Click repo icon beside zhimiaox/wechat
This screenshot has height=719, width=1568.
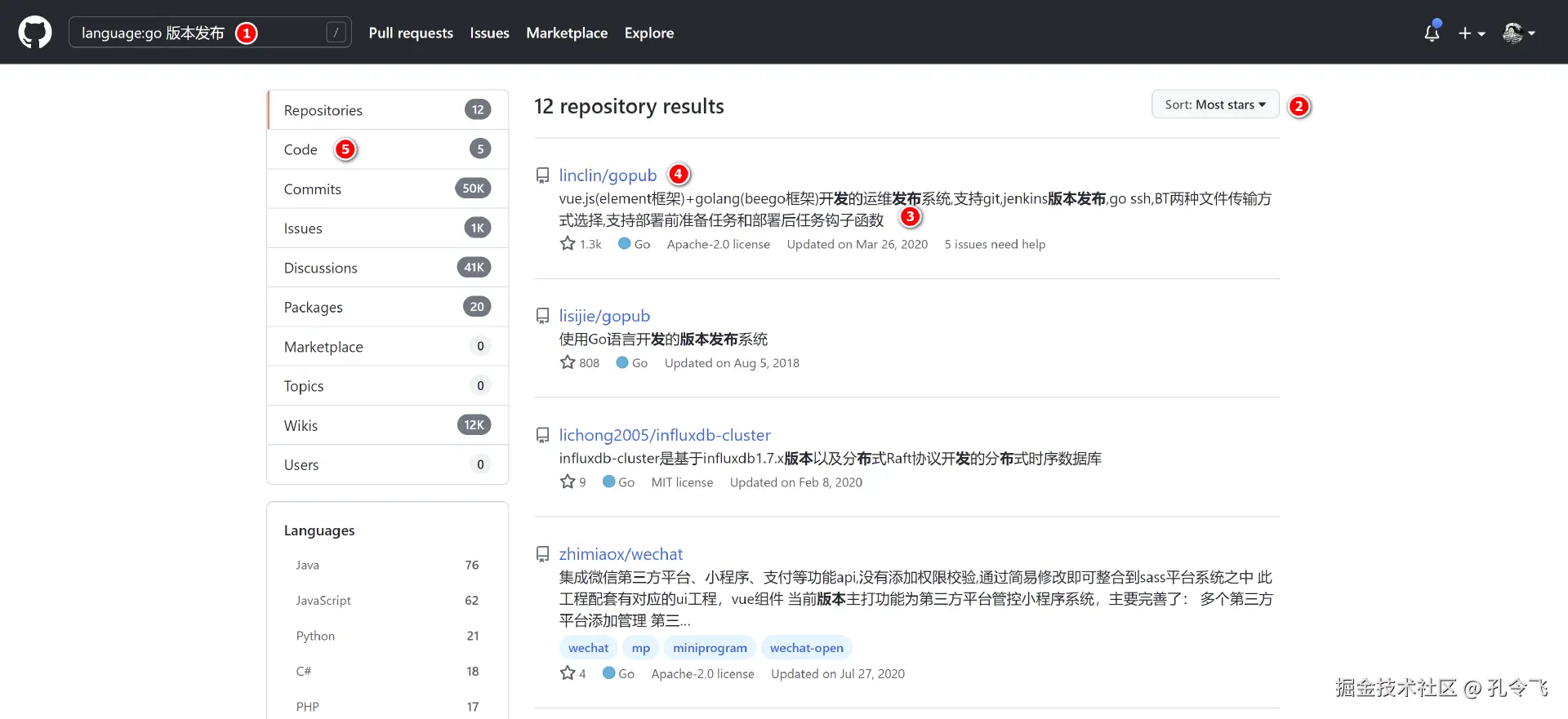[x=542, y=554]
